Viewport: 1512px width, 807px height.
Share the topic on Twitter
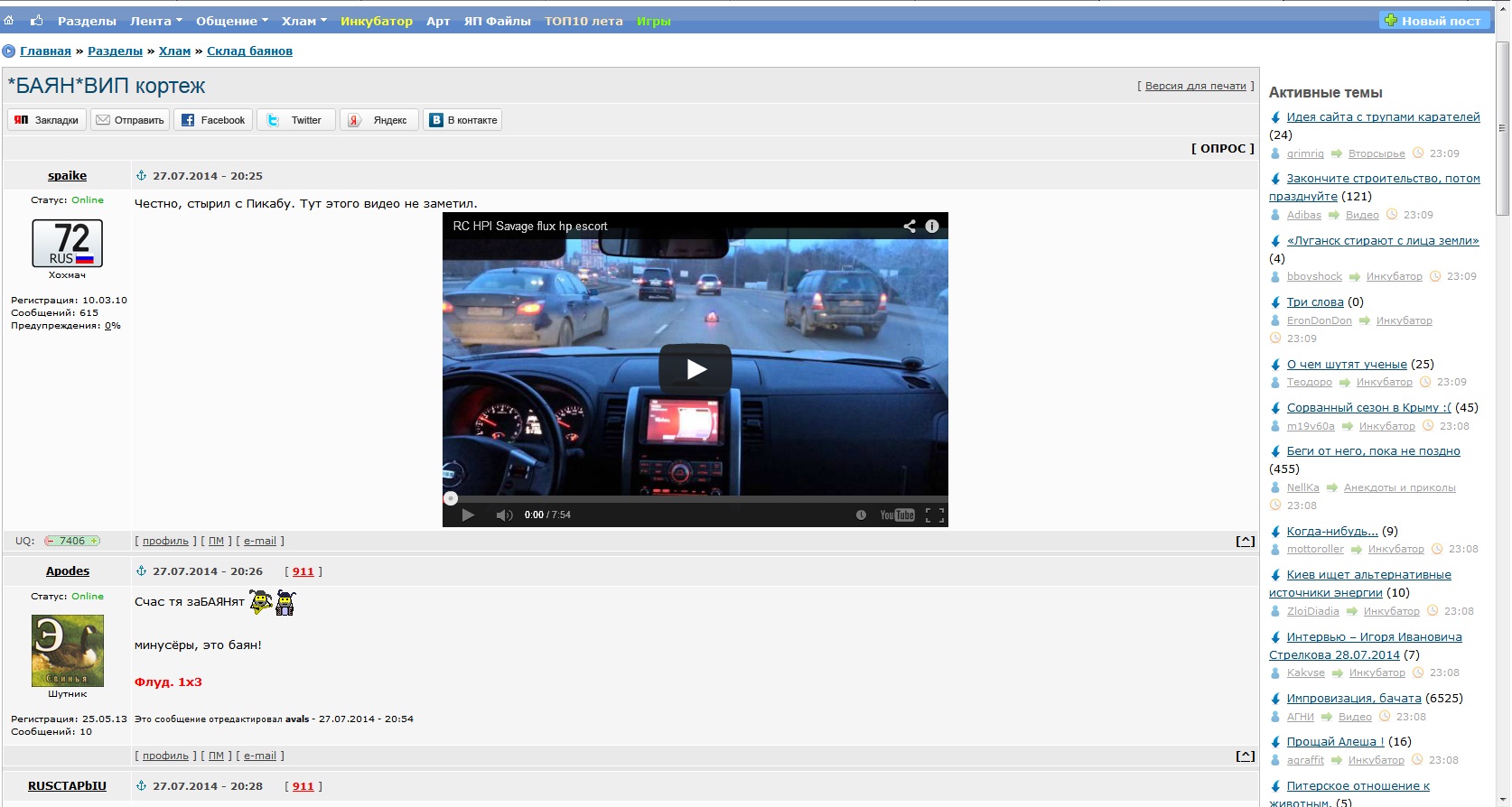pyautogui.click(x=296, y=120)
